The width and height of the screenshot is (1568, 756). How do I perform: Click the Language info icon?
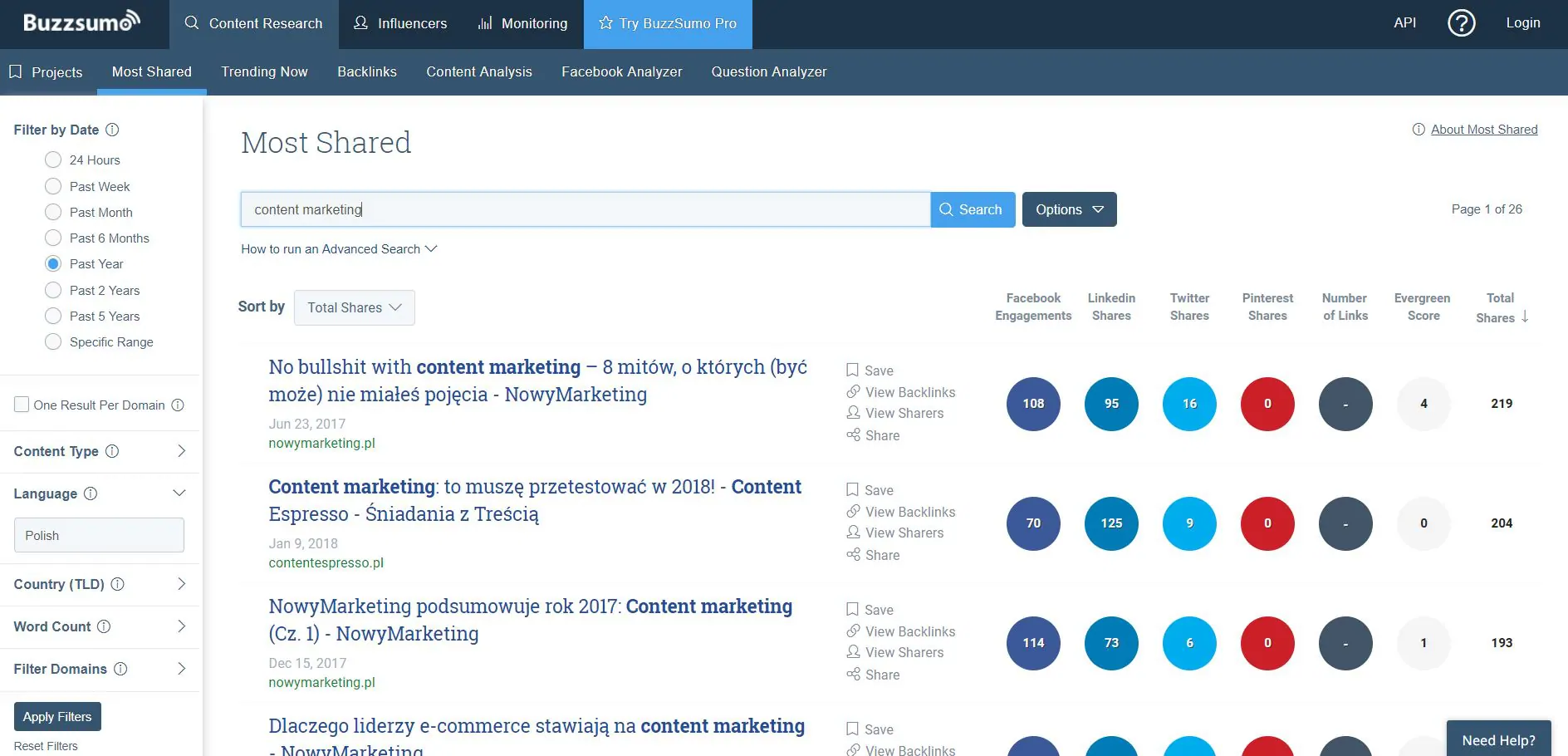pos(91,493)
